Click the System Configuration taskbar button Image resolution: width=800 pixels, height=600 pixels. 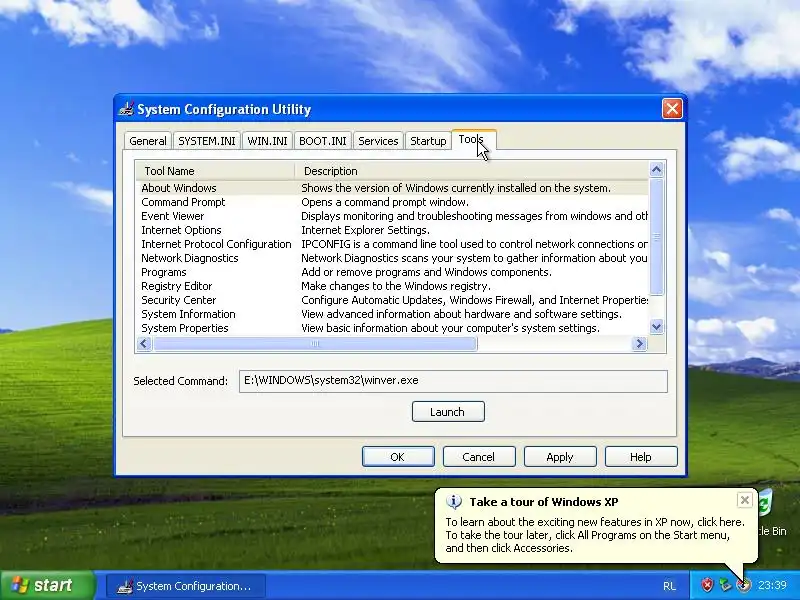186,586
